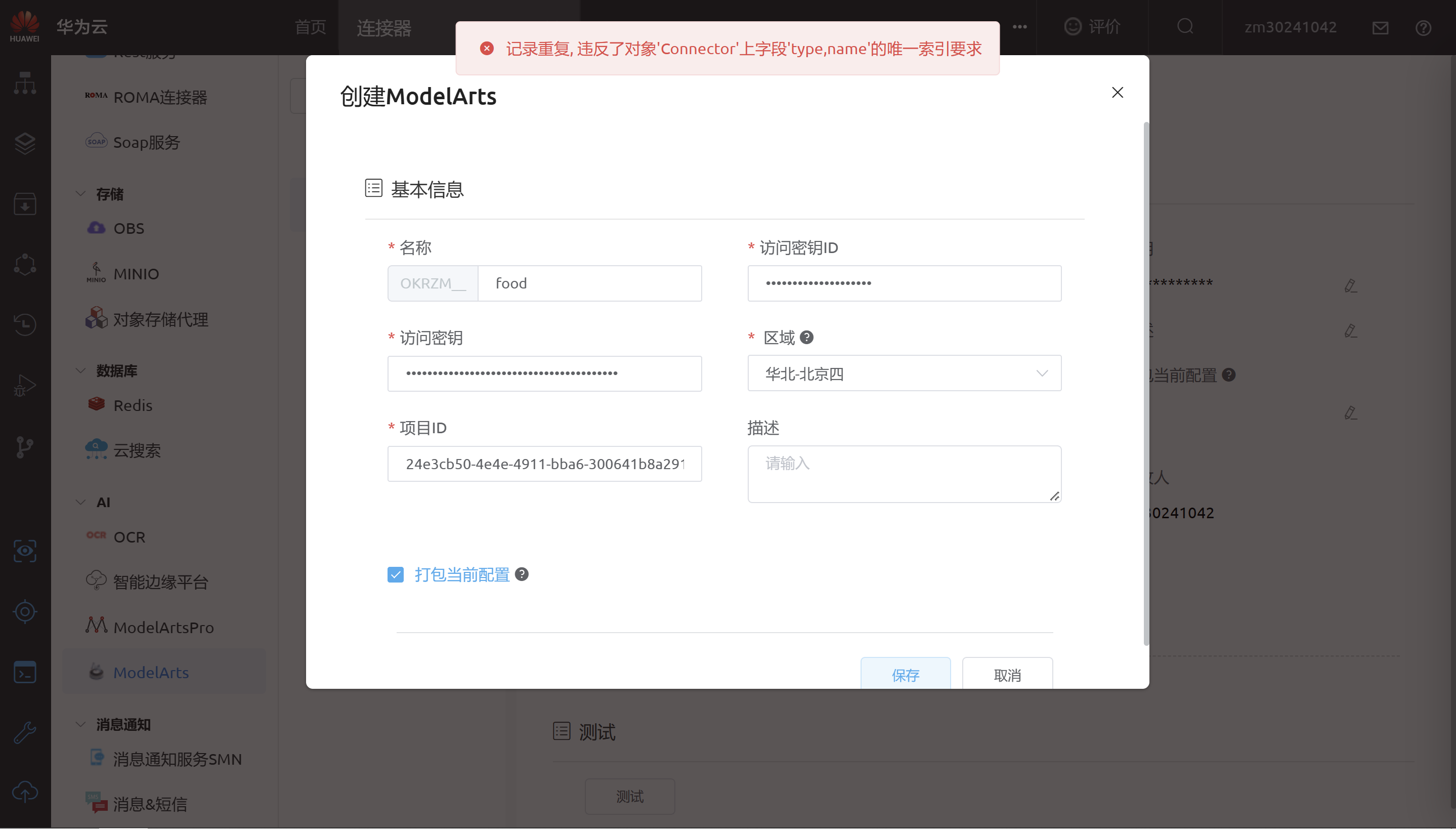The width and height of the screenshot is (1456, 829).
Task: Select the 连接器 top tab
Action: [x=384, y=27]
